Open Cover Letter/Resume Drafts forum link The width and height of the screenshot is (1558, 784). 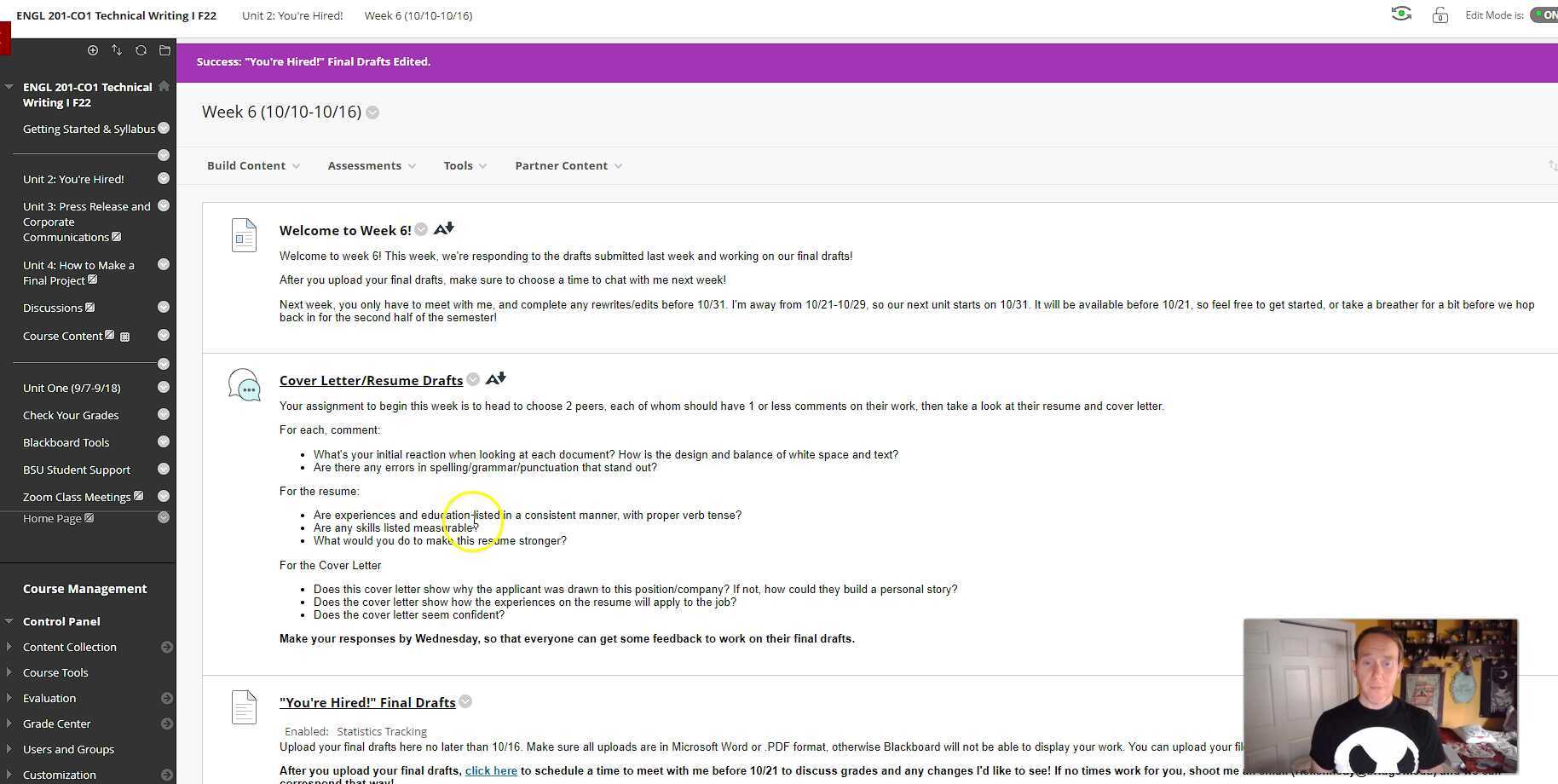[371, 380]
